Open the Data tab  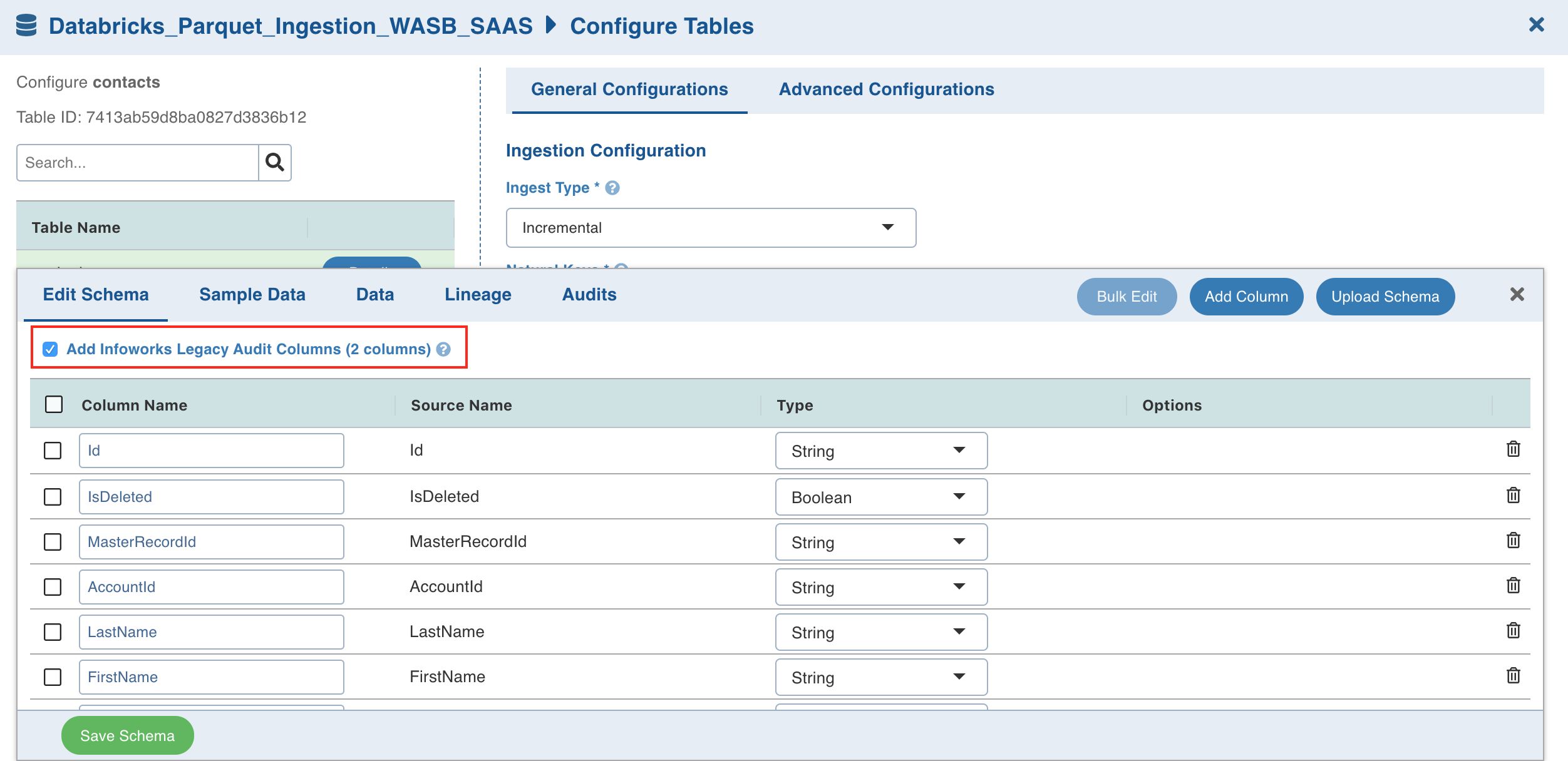click(375, 295)
